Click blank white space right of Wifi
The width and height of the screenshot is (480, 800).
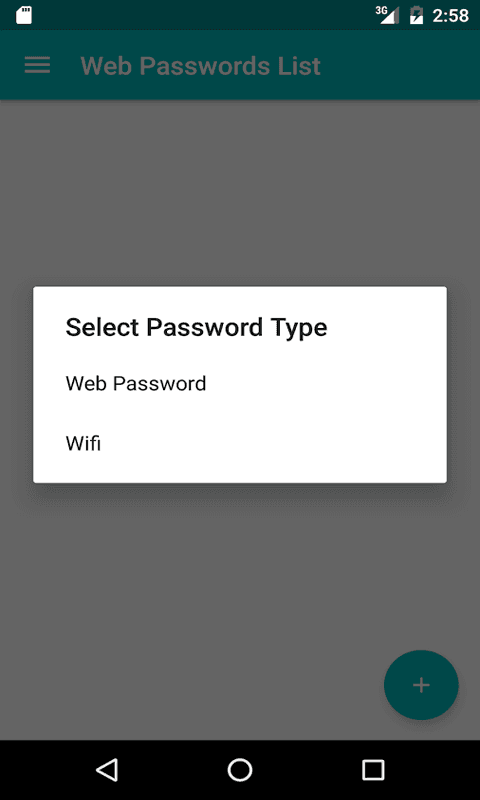(273, 443)
